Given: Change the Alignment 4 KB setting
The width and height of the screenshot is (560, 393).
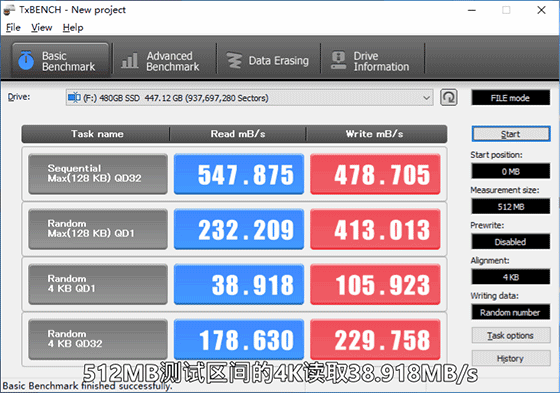Looking at the screenshot, I should click(x=510, y=277).
